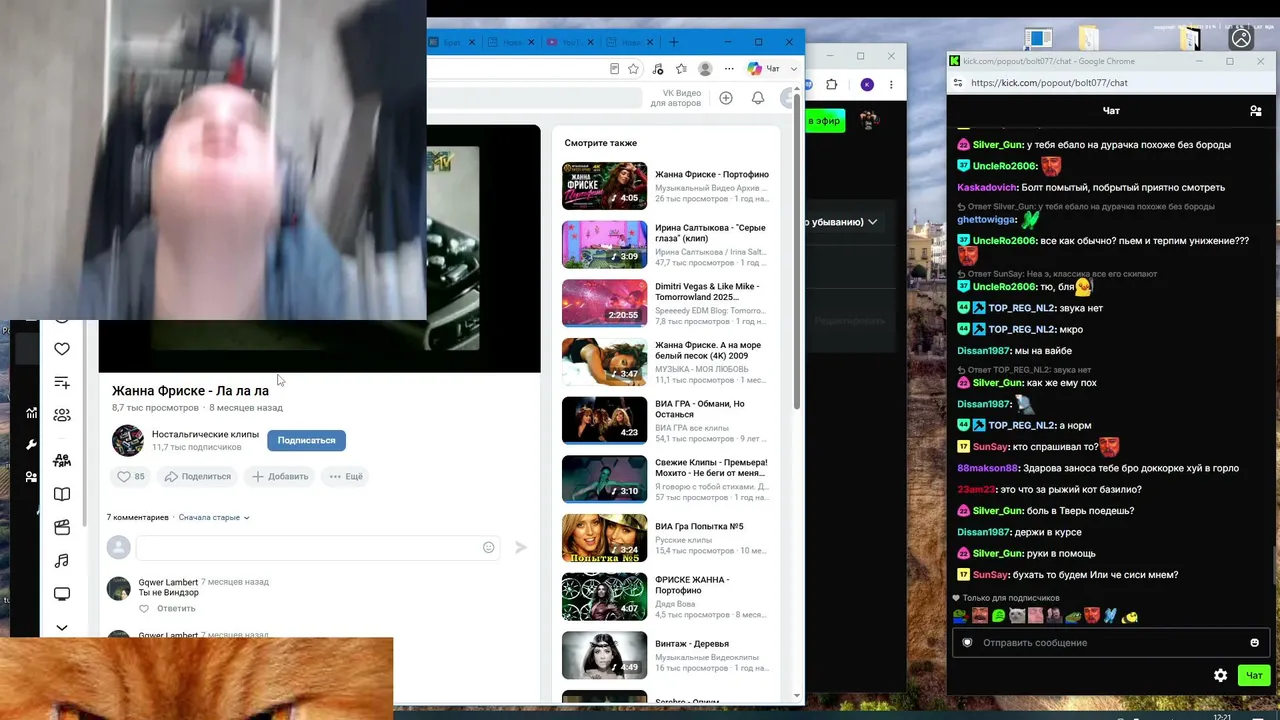Send the comment with the arrow icon

tap(520, 547)
